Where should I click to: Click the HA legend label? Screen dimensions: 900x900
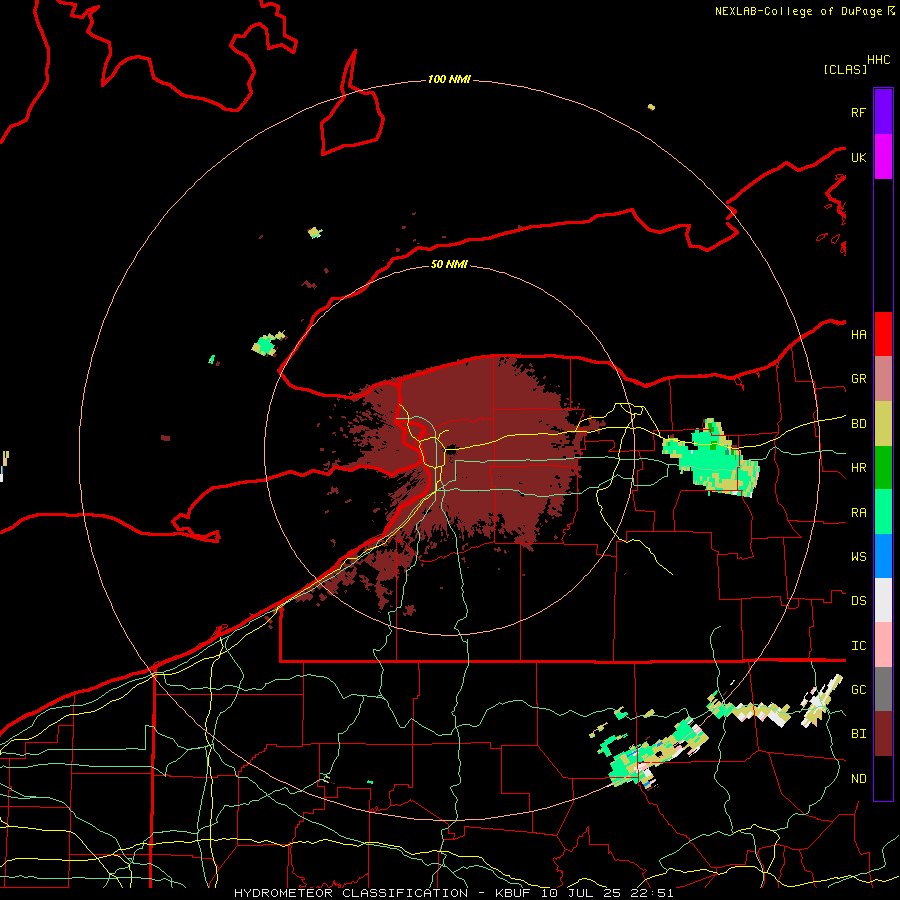(858, 335)
